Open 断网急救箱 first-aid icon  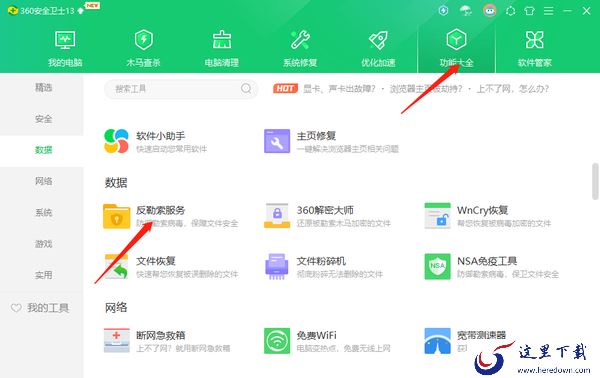point(116,340)
